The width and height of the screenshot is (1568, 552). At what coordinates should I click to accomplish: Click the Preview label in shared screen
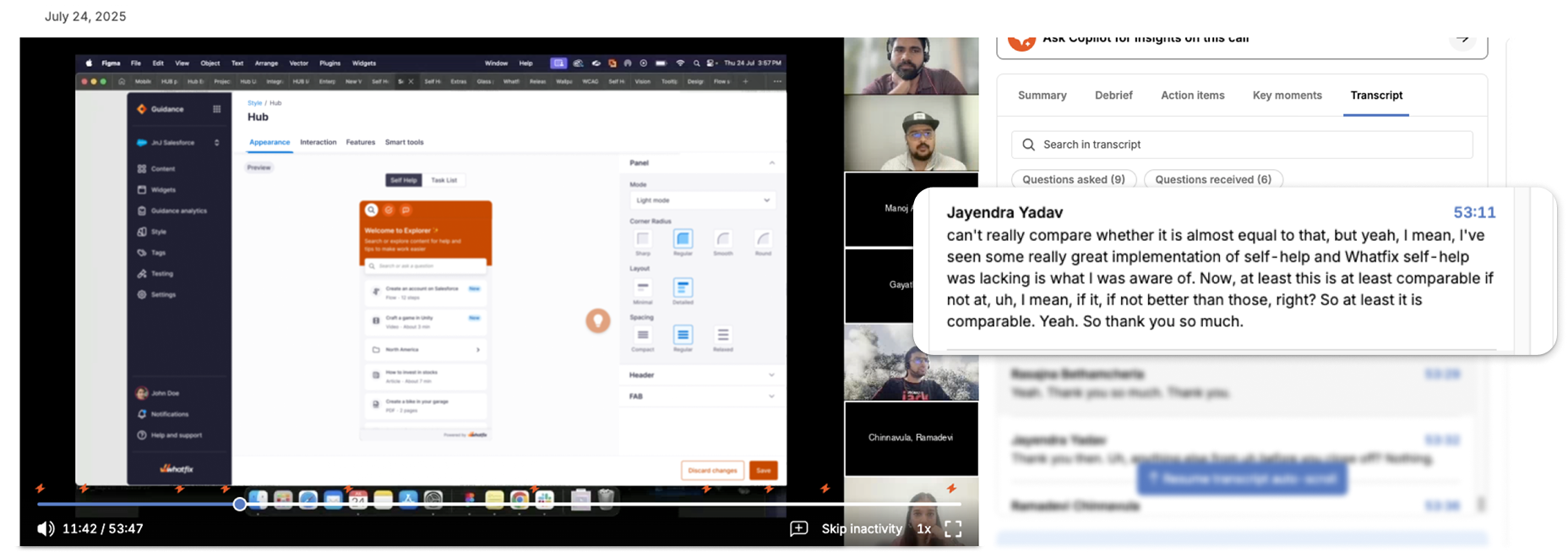(259, 167)
